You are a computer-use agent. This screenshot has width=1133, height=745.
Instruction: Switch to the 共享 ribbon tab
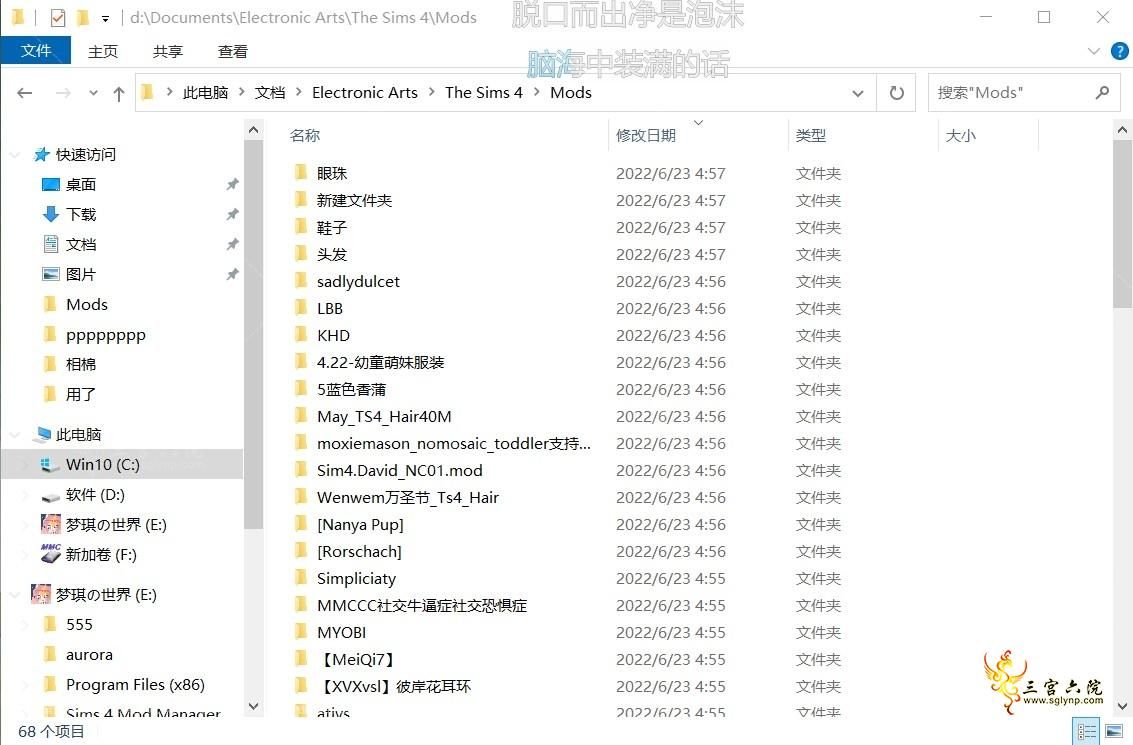168,51
